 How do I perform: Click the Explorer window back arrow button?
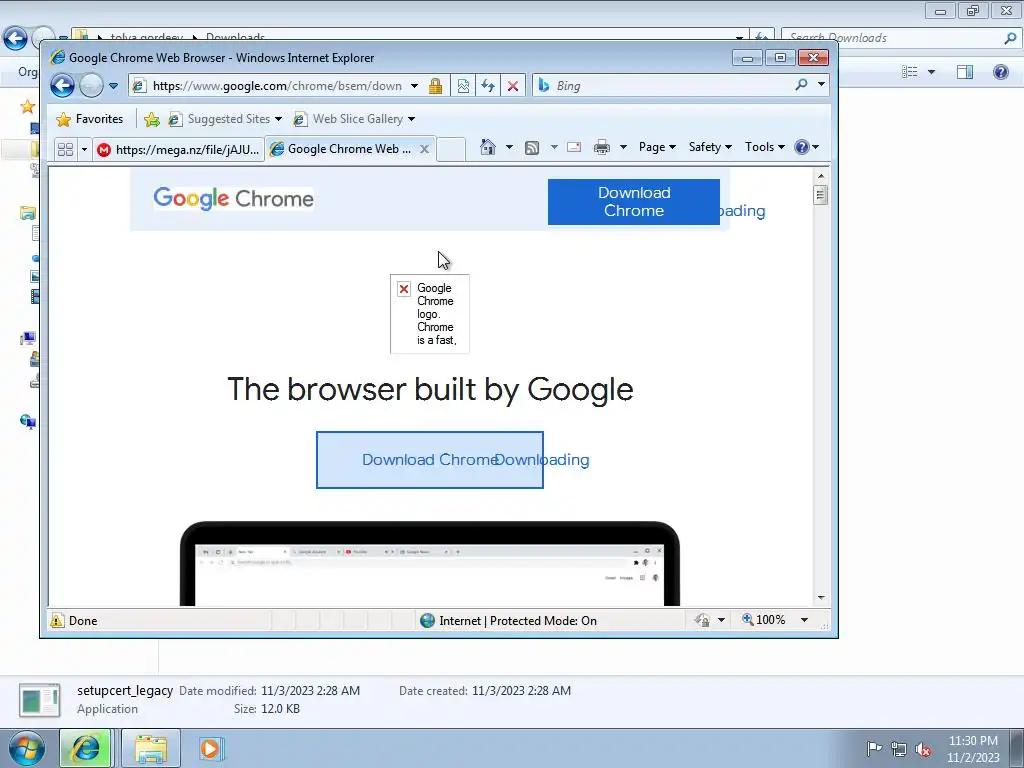click(16, 39)
